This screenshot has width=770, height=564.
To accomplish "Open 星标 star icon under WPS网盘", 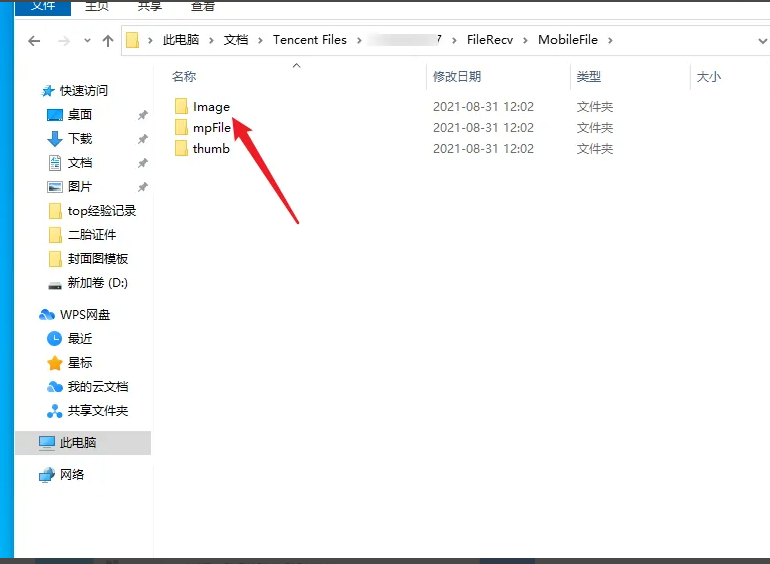I will click(x=55, y=363).
